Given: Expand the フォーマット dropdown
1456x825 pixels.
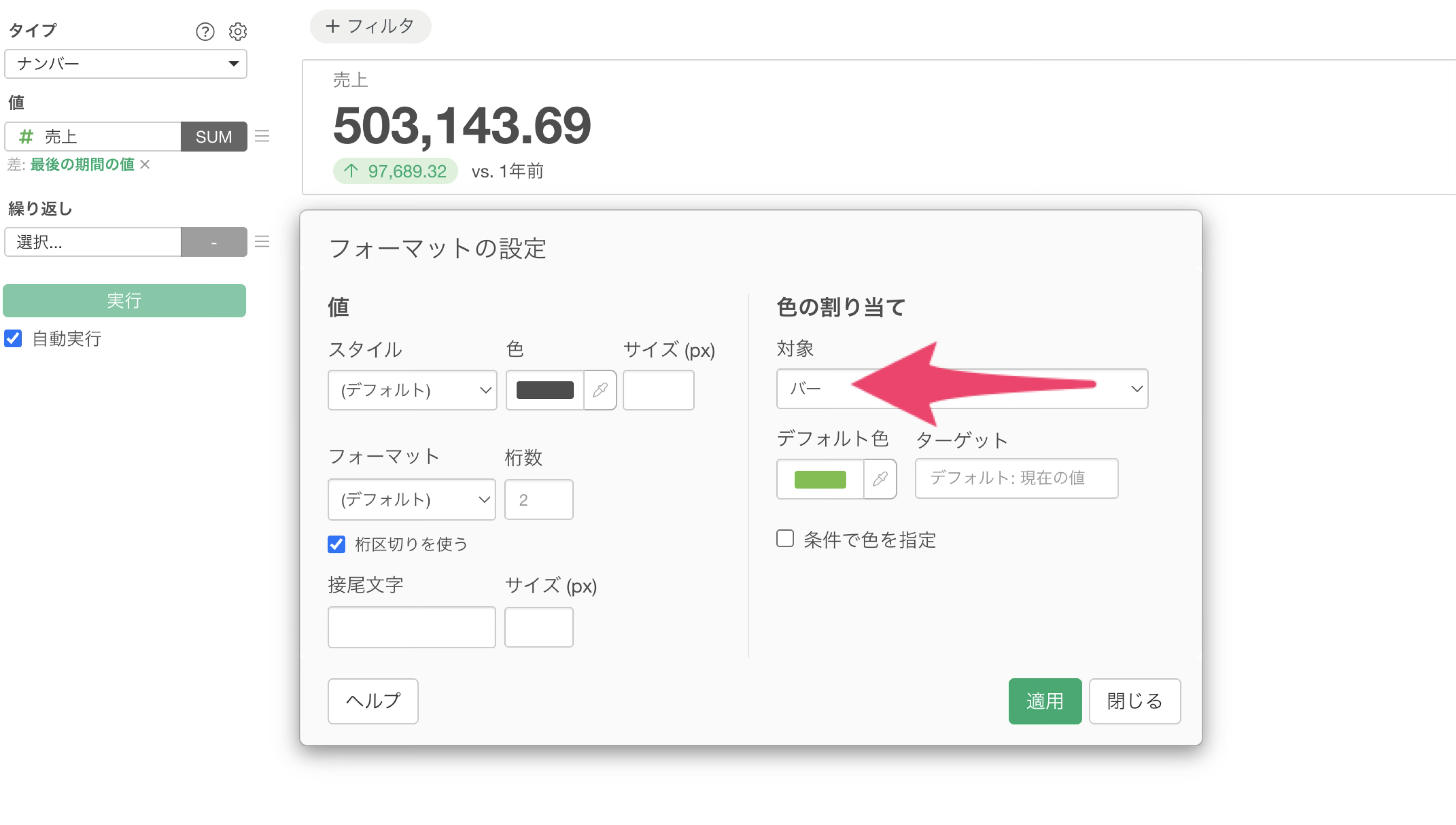Looking at the screenshot, I should coord(411,499).
